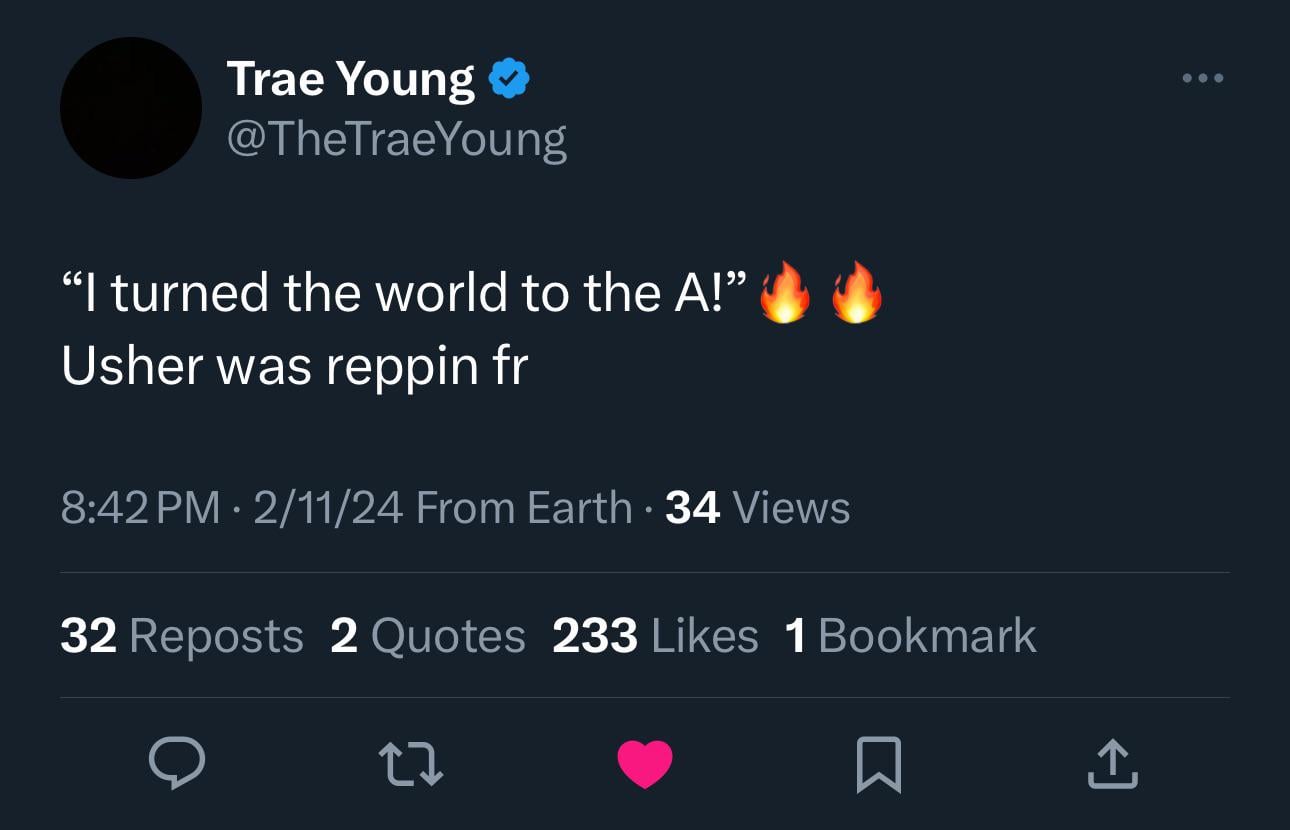Open the @TheTraeYoung handle link

pos(397,139)
